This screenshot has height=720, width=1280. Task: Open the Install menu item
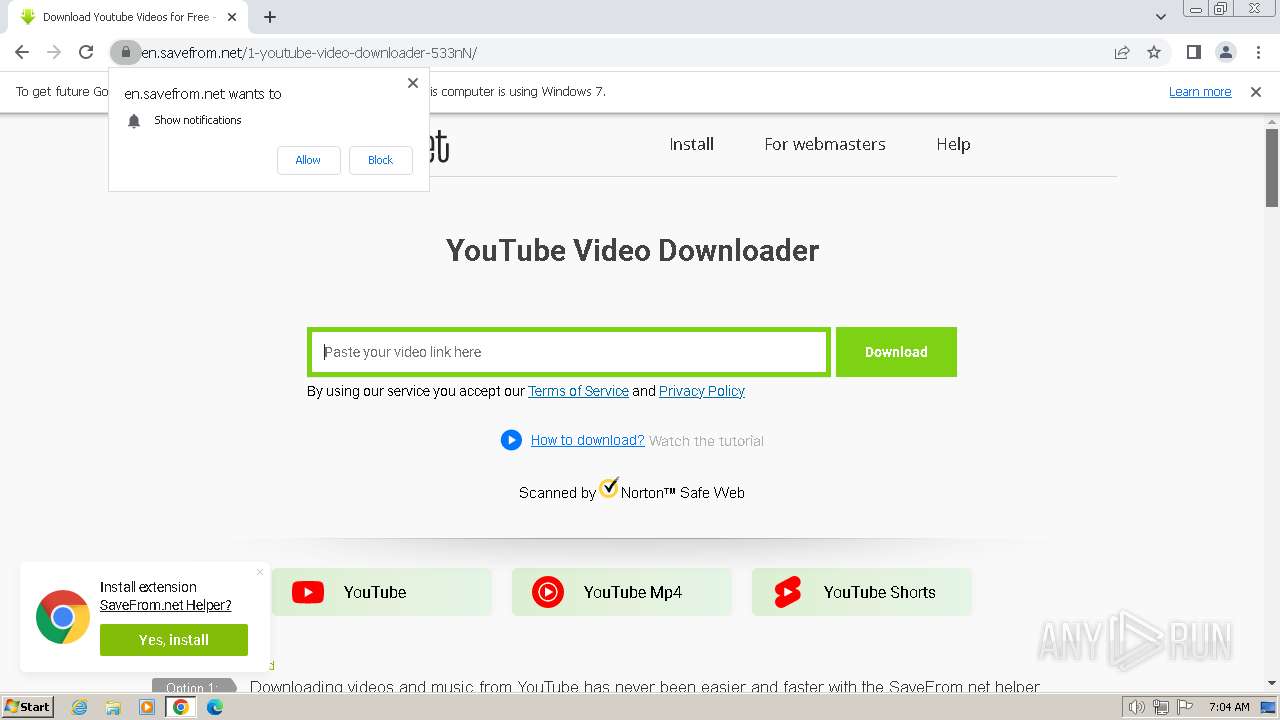[692, 144]
